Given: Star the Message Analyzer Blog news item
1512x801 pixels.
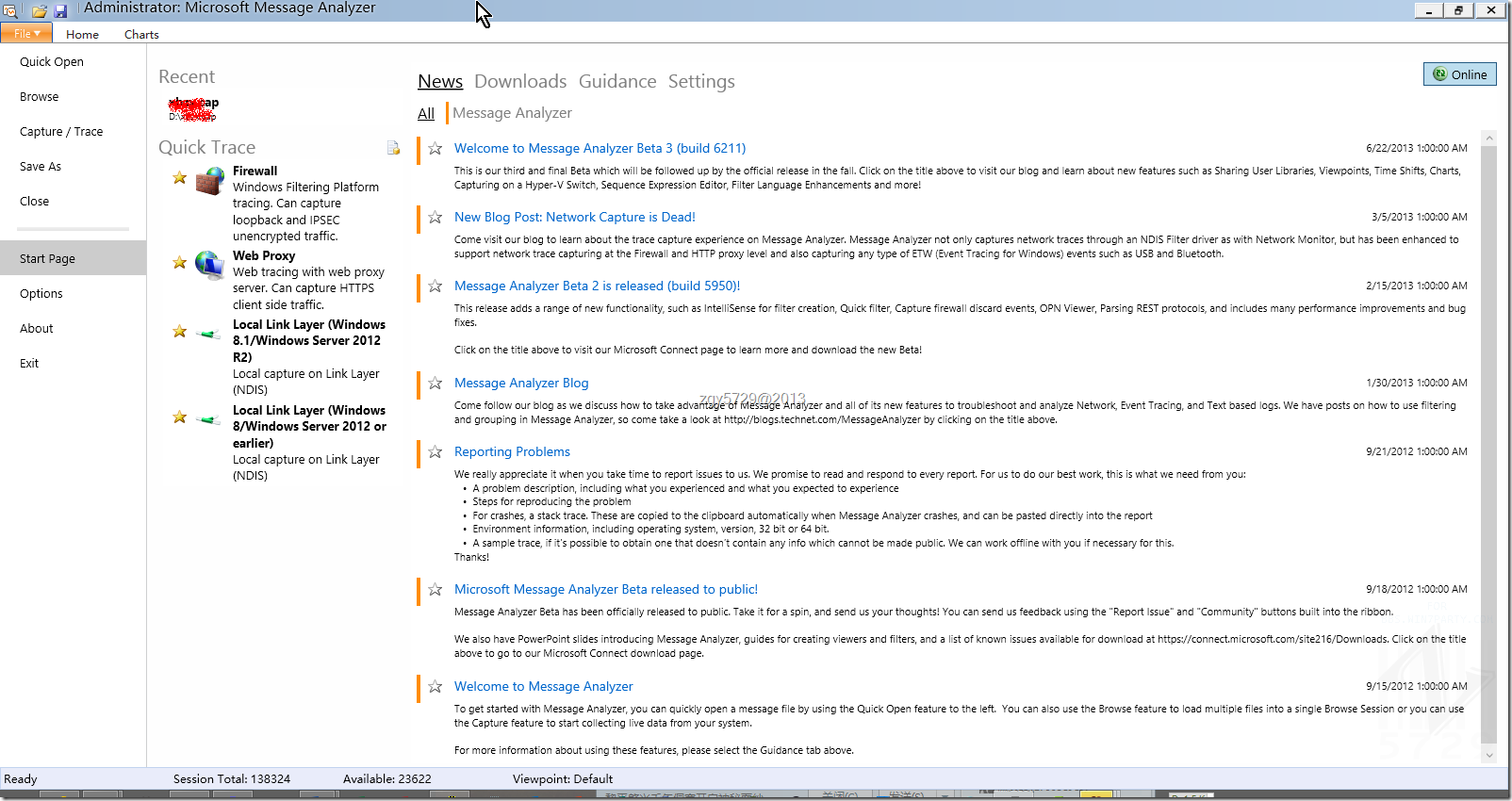Looking at the screenshot, I should click(x=435, y=384).
